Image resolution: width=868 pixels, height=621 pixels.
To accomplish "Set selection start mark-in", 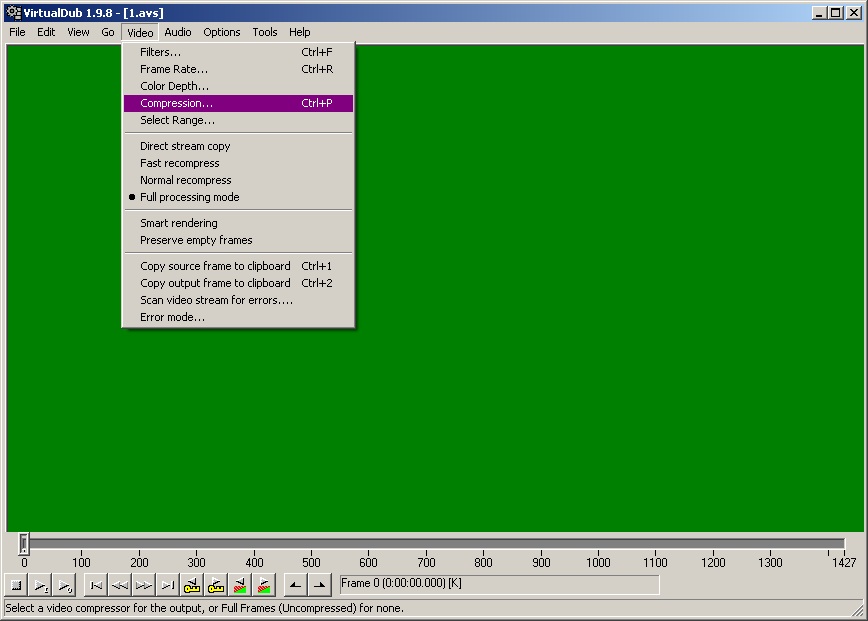I will point(295,586).
